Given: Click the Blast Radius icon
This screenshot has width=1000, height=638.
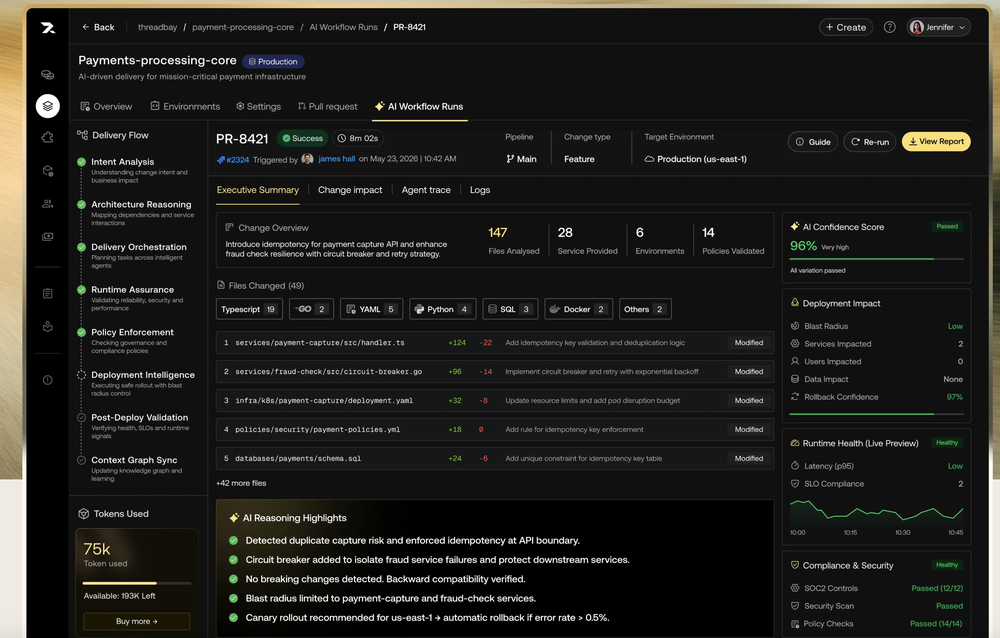Looking at the screenshot, I should [795, 326].
